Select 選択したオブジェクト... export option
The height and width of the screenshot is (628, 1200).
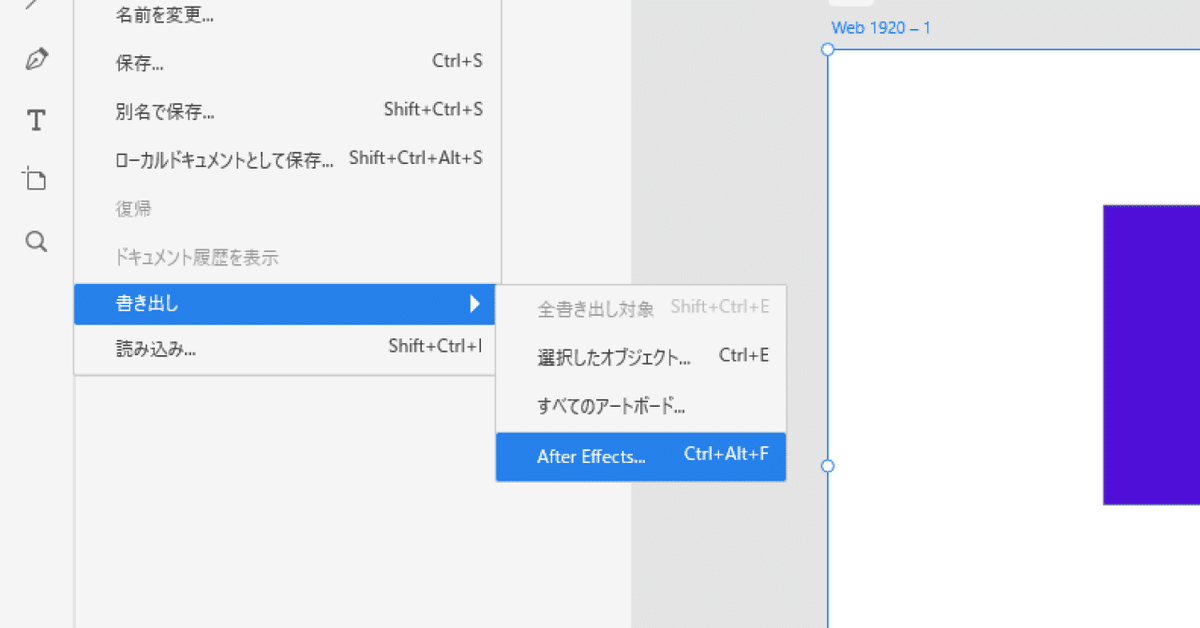(x=641, y=356)
